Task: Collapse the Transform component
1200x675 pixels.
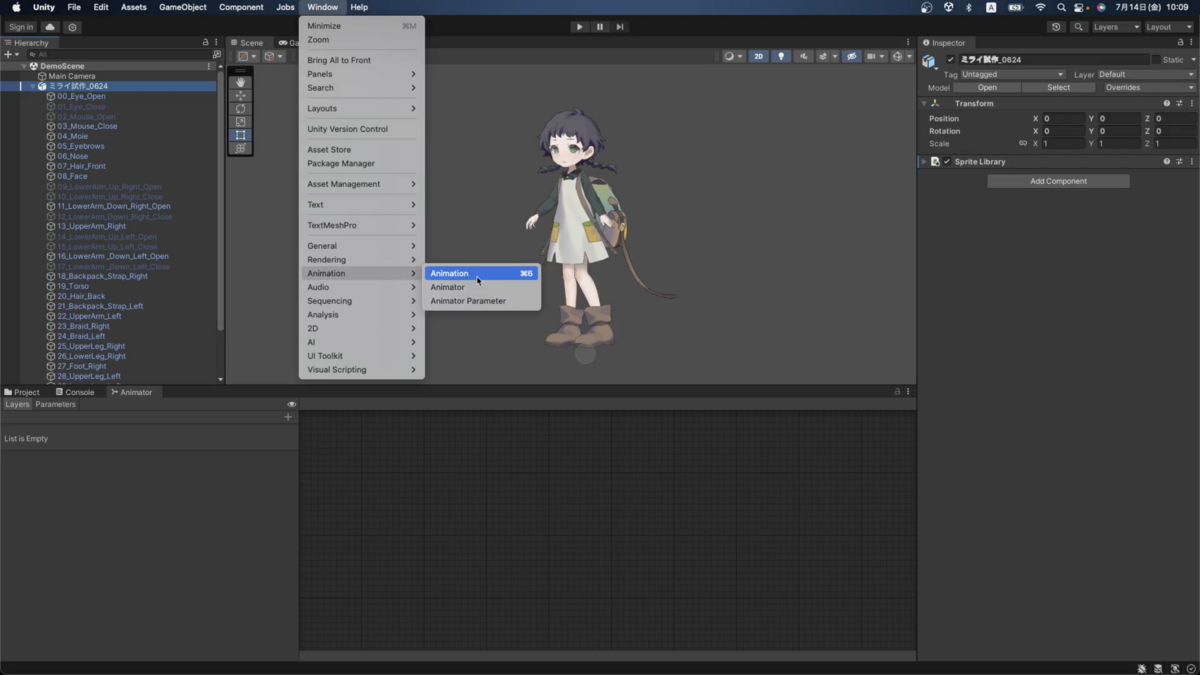Action: click(x=924, y=103)
